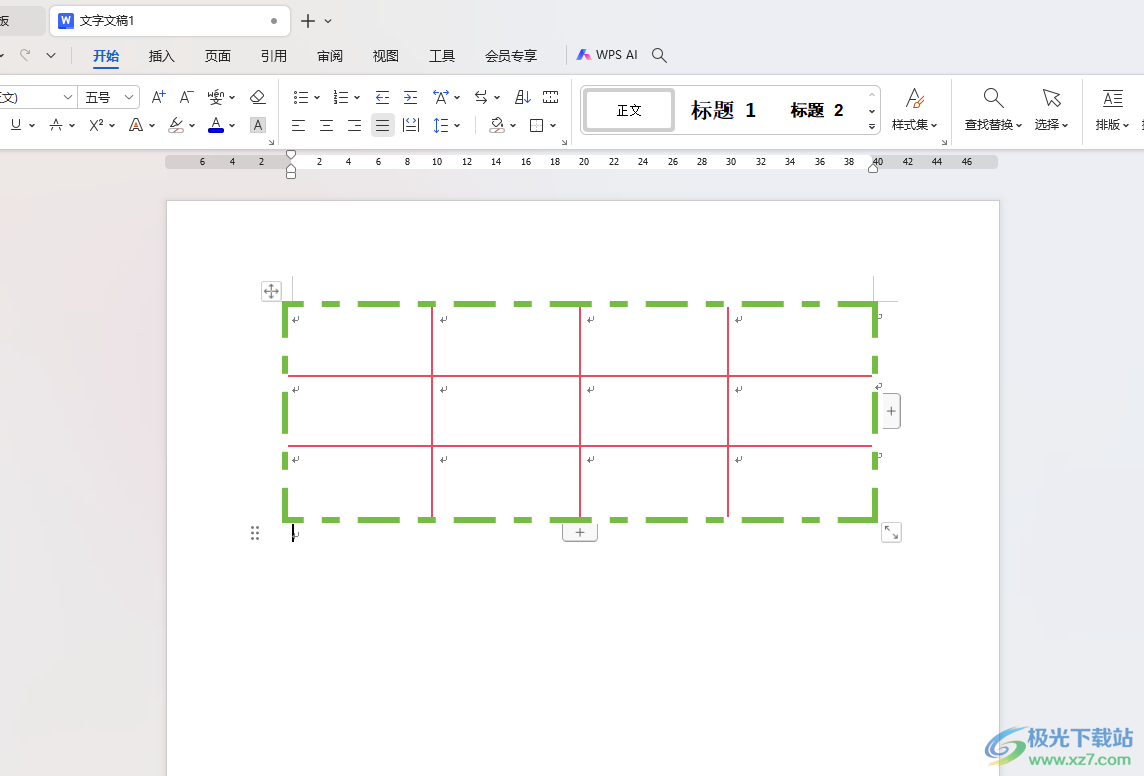Click the redo arrow icon
Image resolution: width=1144 pixels, height=776 pixels.
click(25, 55)
